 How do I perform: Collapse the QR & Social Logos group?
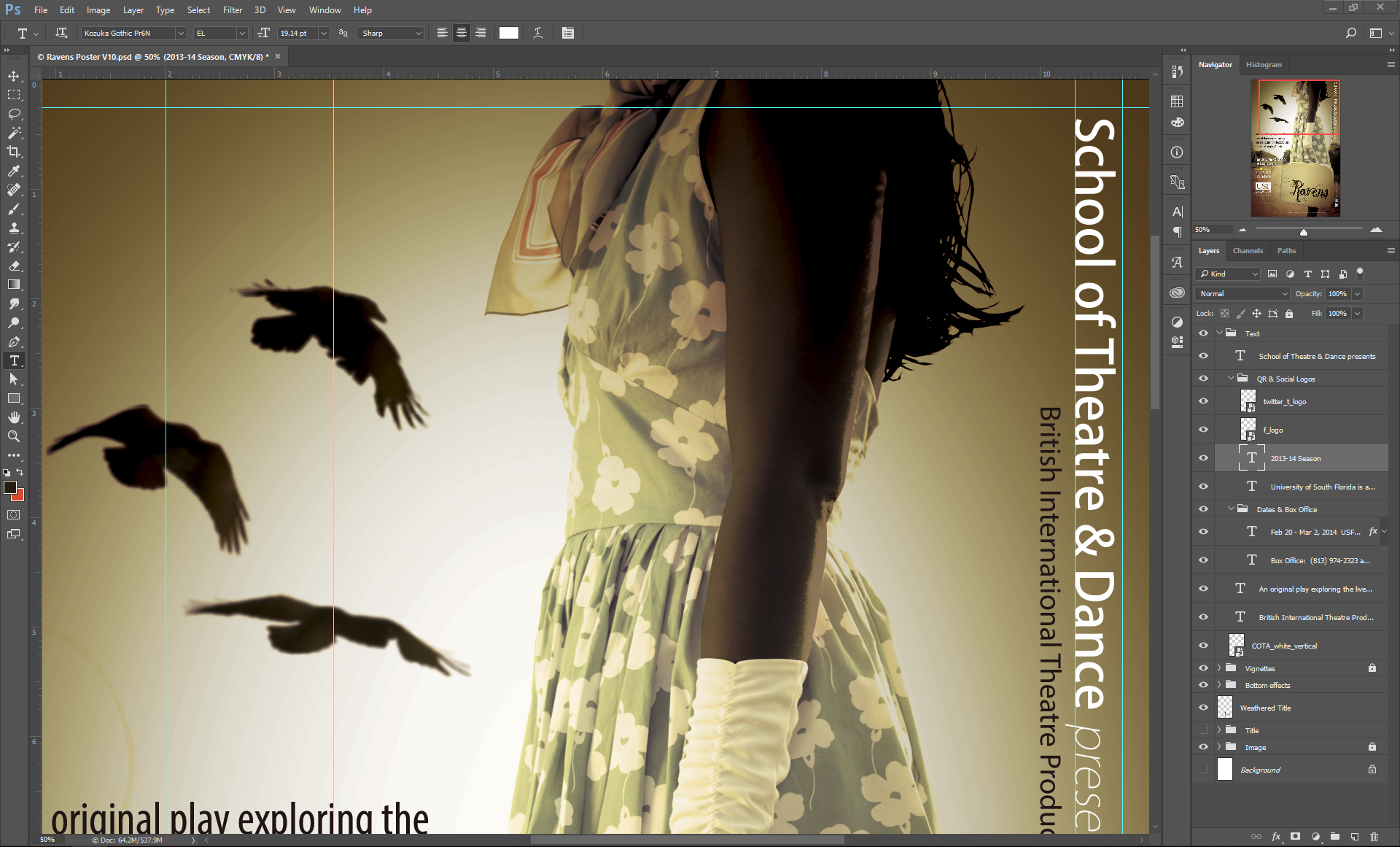click(x=1231, y=379)
